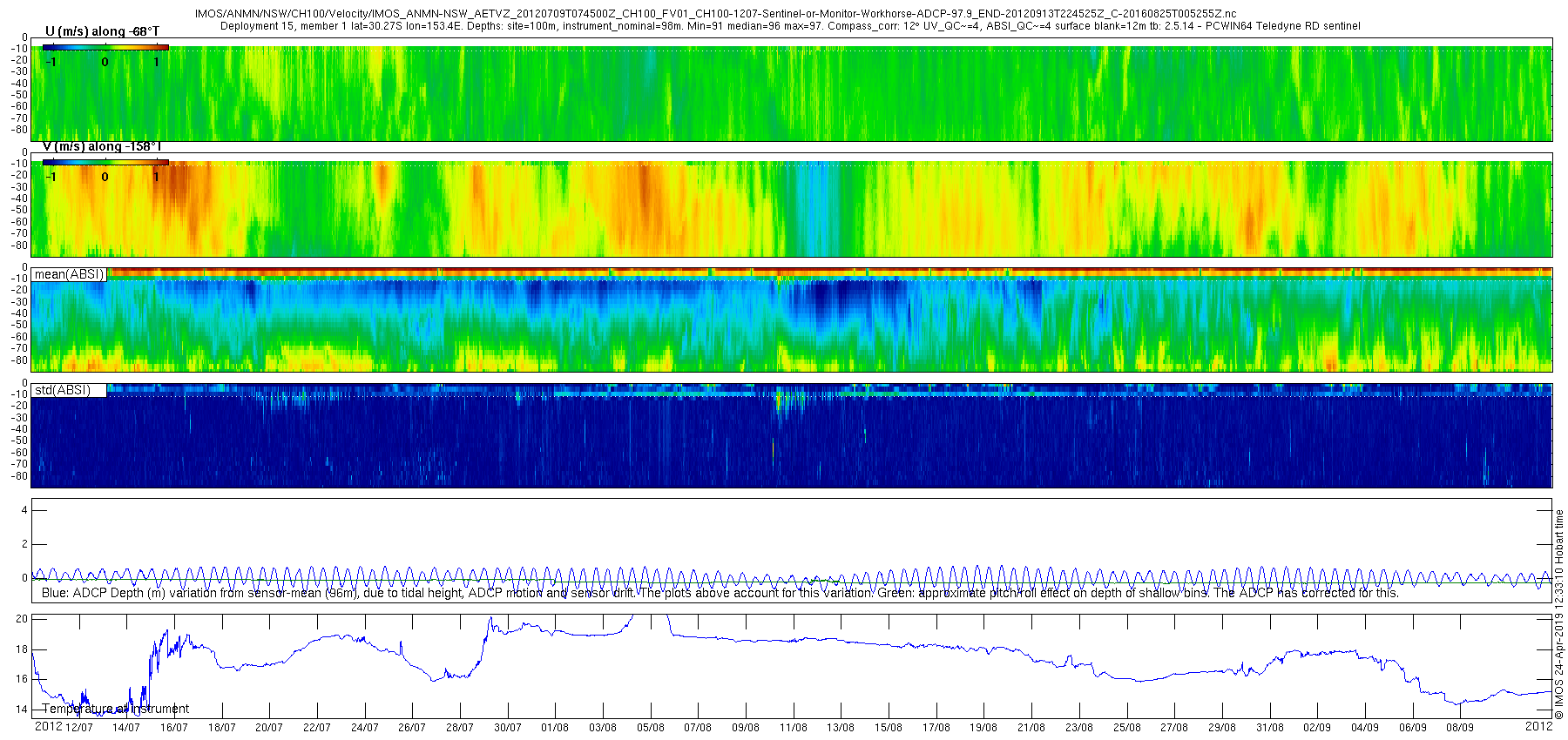1568x740 pixels.
Task: Click the '18' tick on temperature axis
Action: (23, 649)
